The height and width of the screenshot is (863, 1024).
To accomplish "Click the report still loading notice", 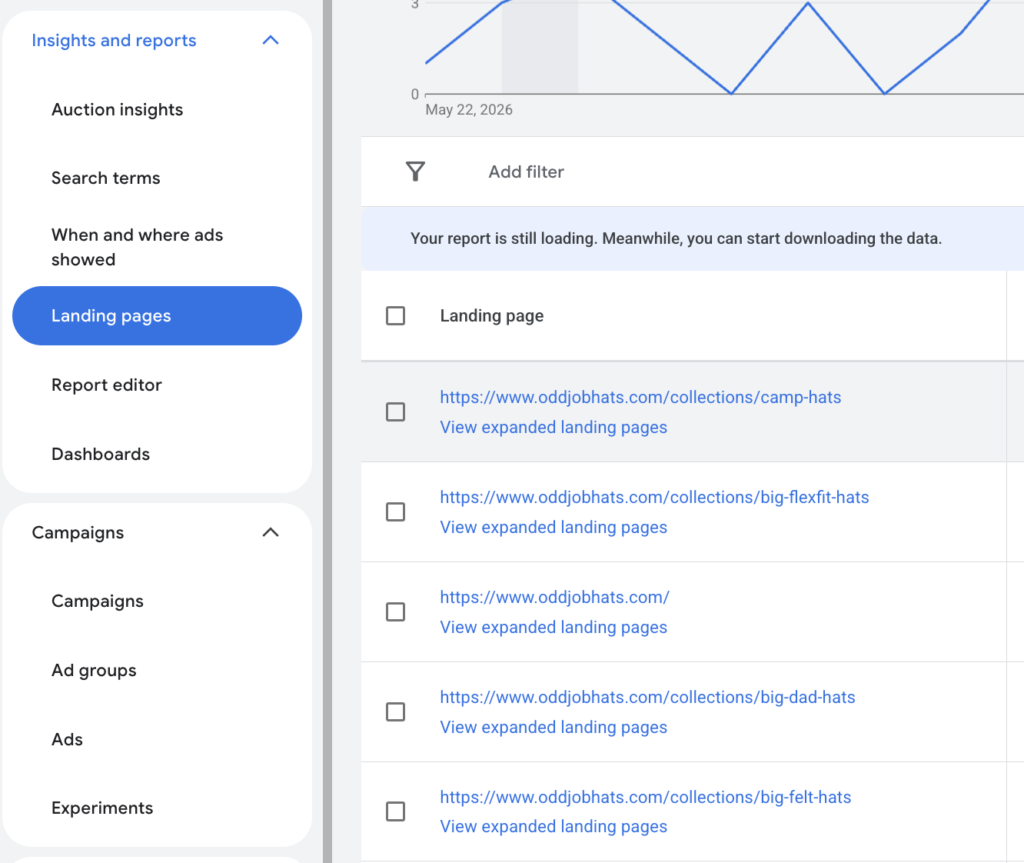I will 676,238.
